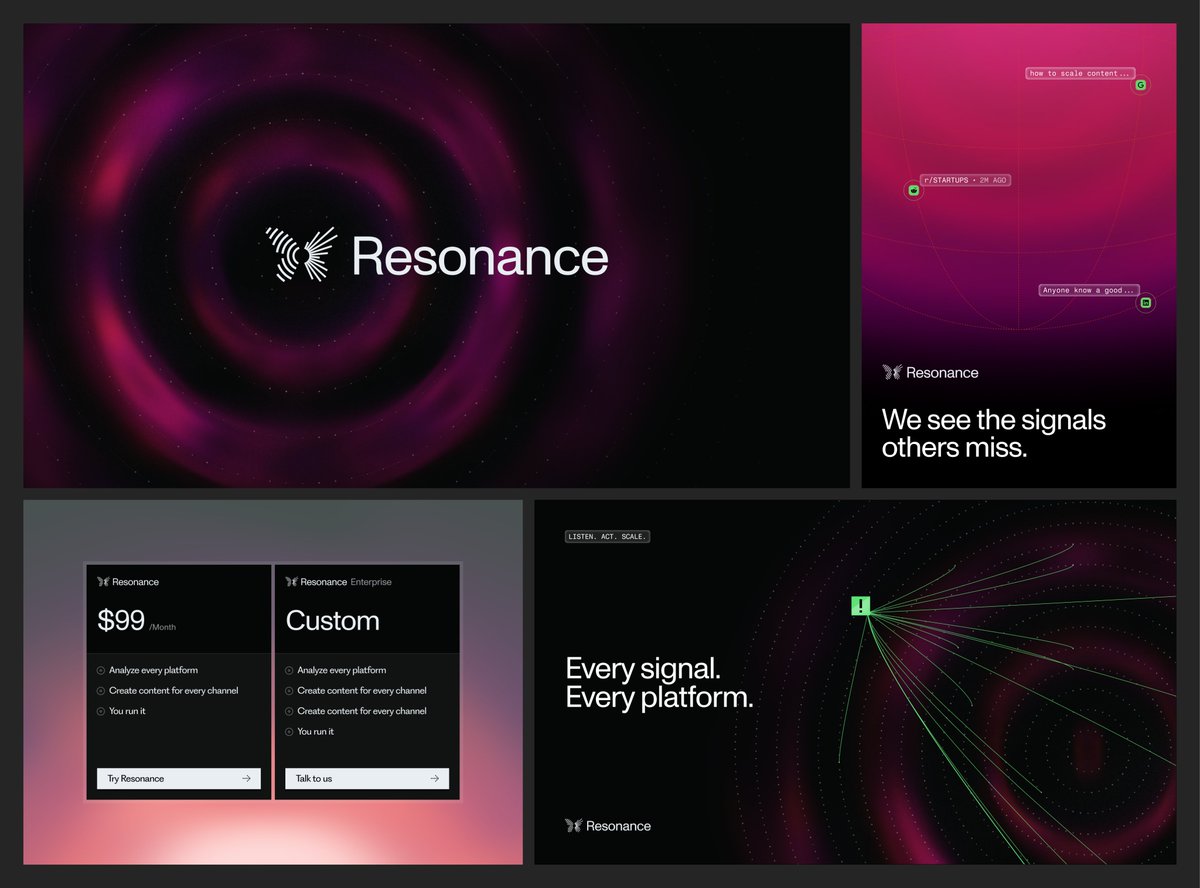The width and height of the screenshot is (1200, 888).
Task: Click the '/Month' label
Action: 162,627
